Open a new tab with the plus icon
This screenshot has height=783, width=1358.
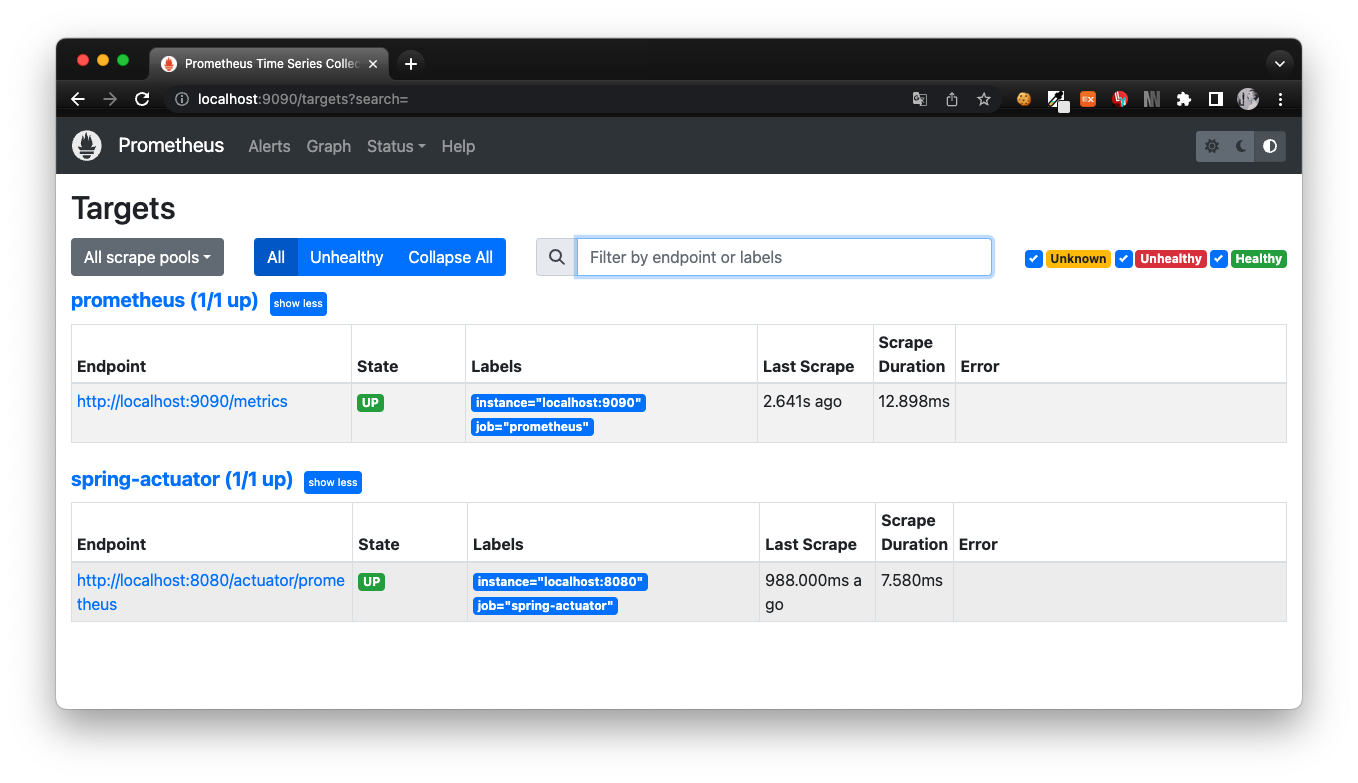[x=411, y=64]
